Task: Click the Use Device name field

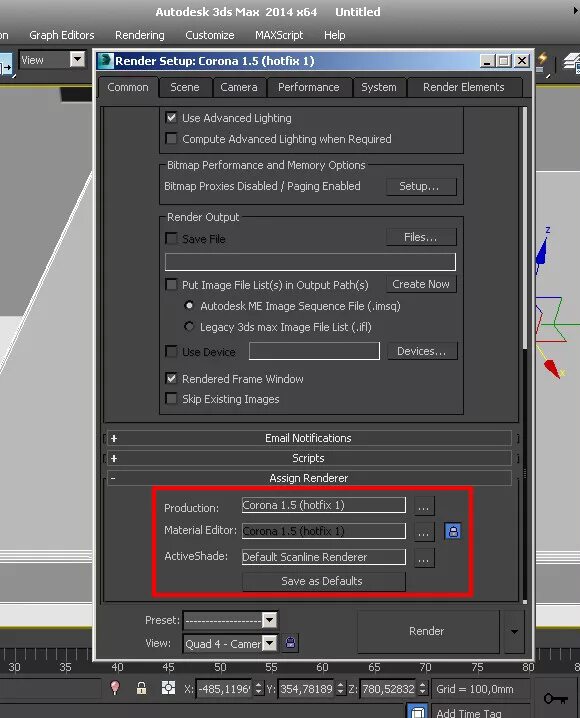Action: coord(314,351)
